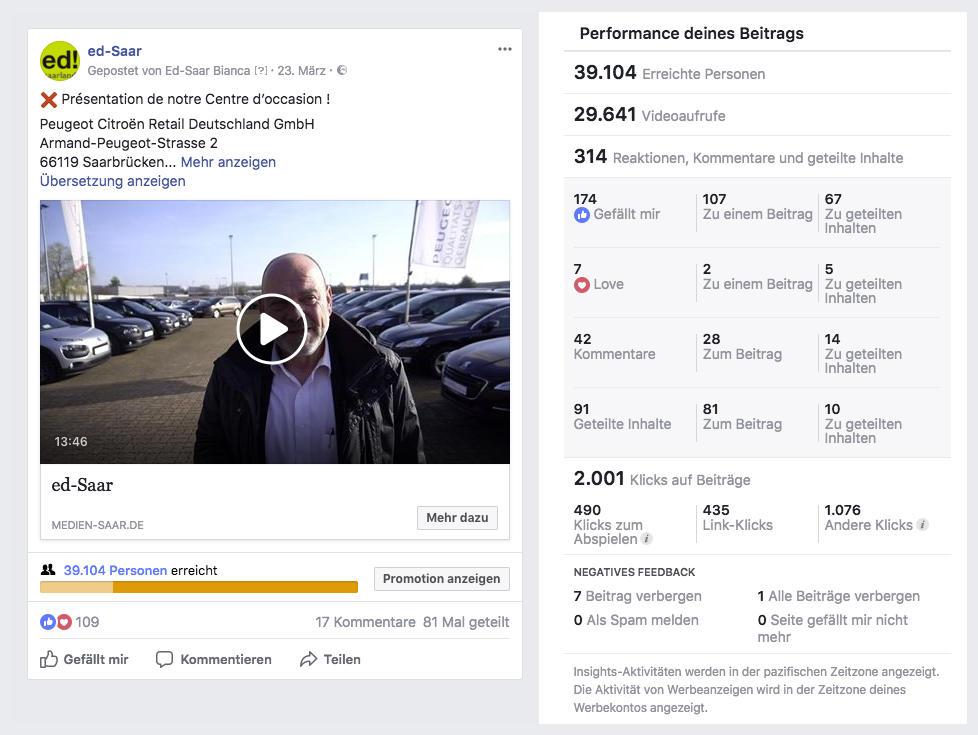Click 81 Zum Beitrag shares cell
Image resolution: width=978 pixels, height=735 pixels.
742,417
